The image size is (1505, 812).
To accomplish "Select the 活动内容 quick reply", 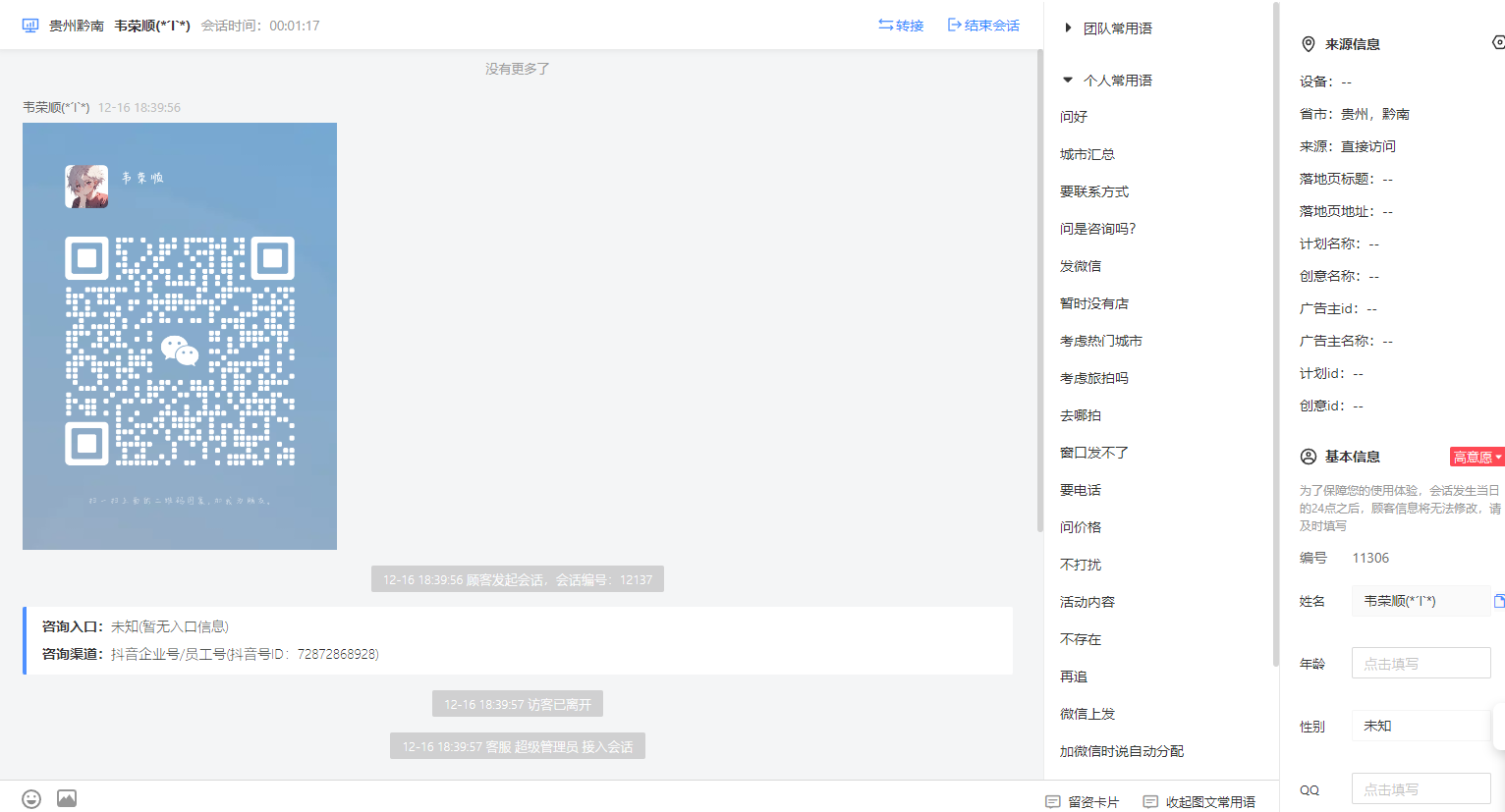I will [x=1087, y=602].
